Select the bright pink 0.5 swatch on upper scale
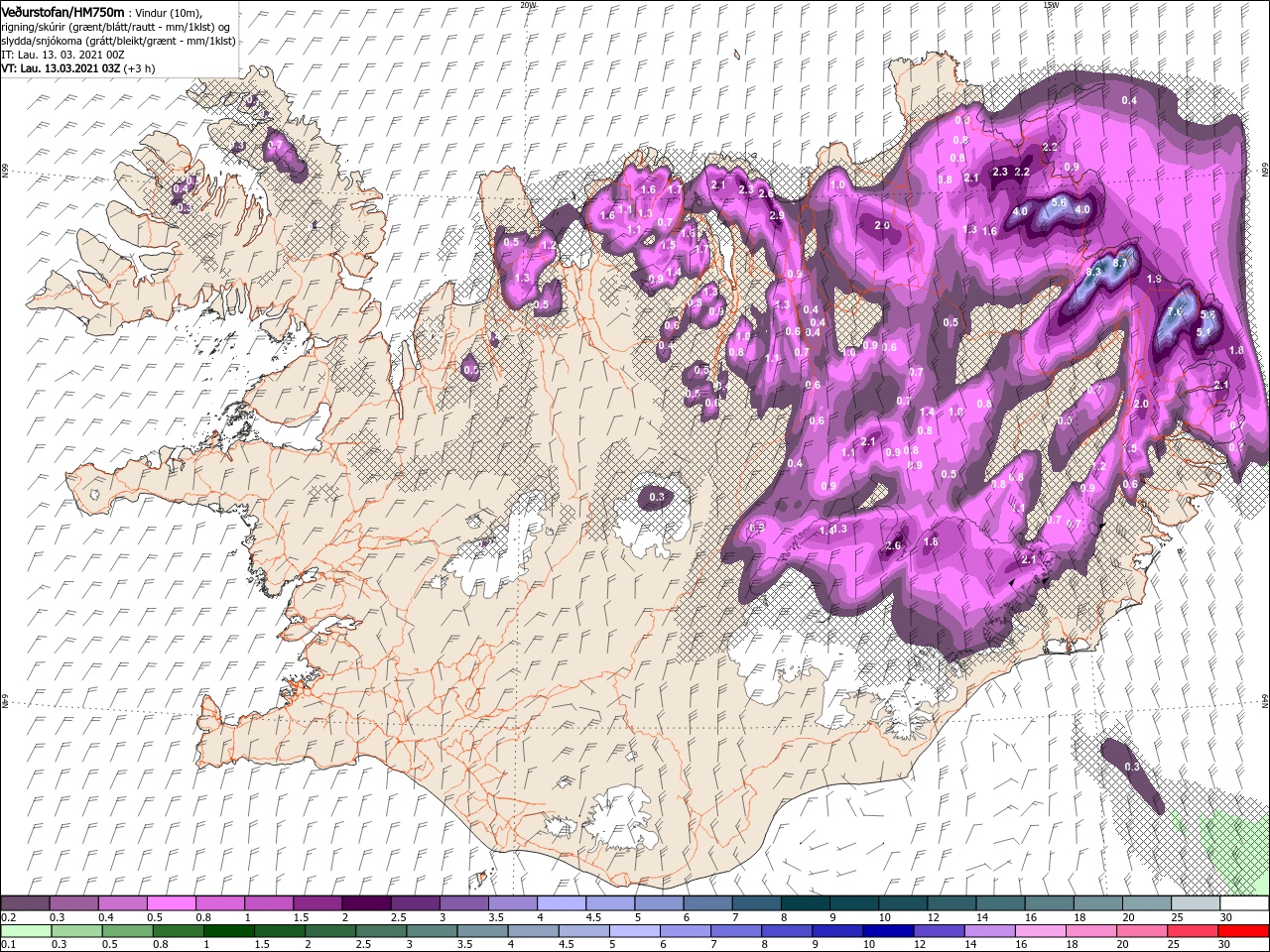The height and width of the screenshot is (952, 1270). click(172, 903)
